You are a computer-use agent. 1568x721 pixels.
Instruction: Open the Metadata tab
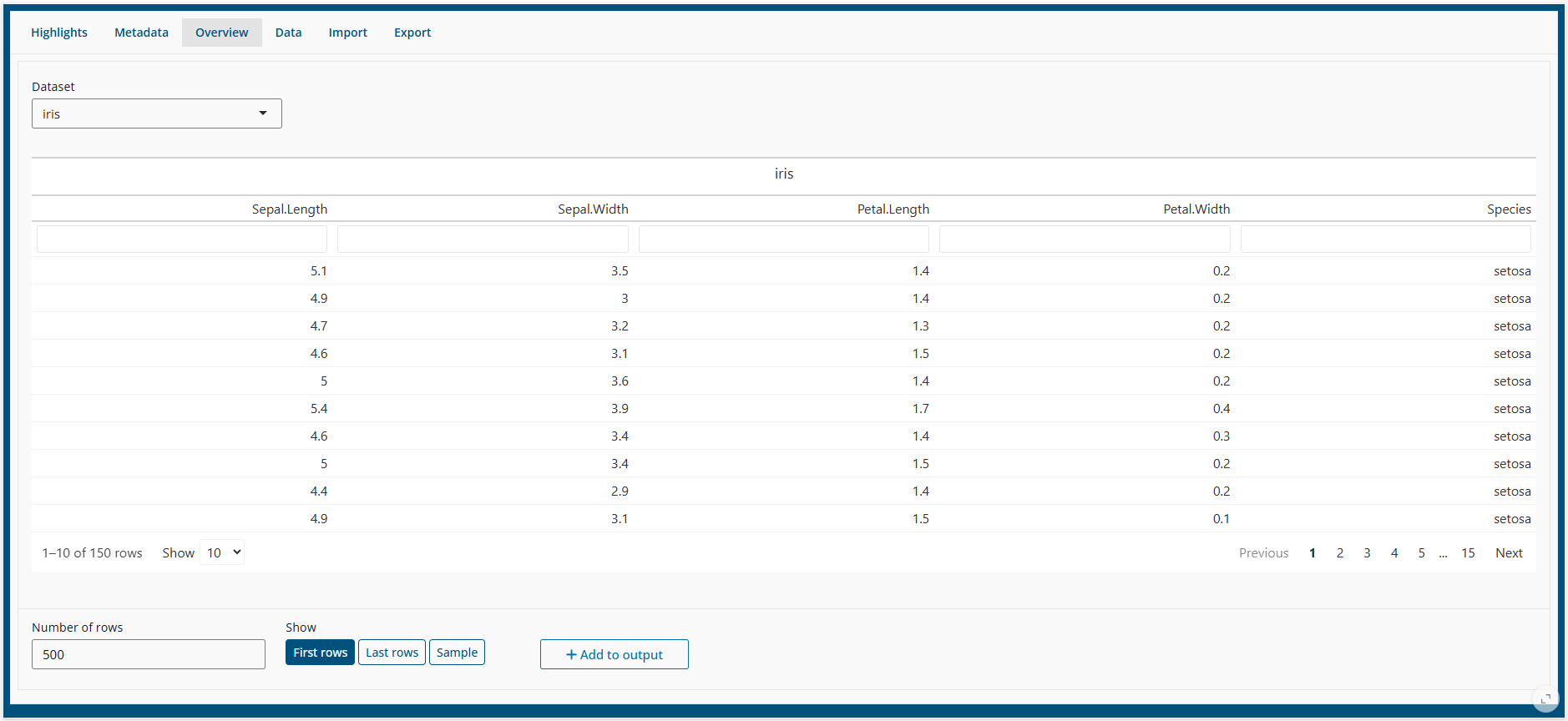(x=141, y=33)
